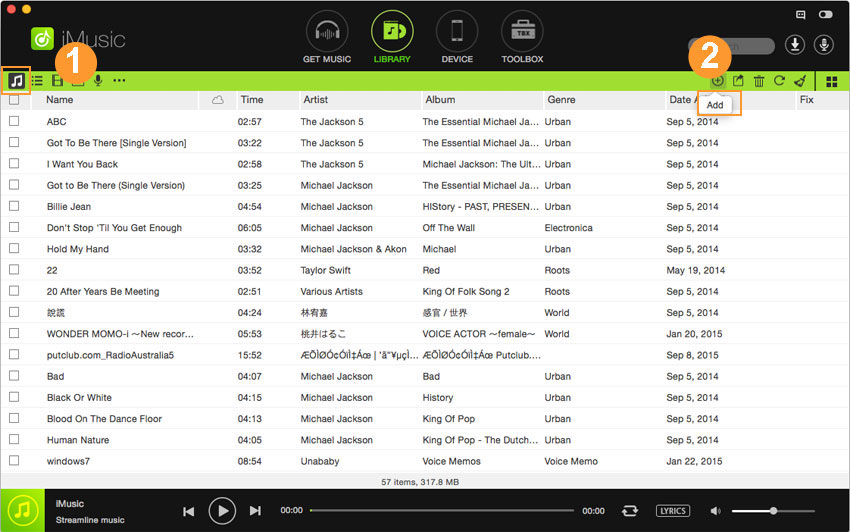
Task: Select checkbox for Billie Jean
Action: [x=14, y=206]
